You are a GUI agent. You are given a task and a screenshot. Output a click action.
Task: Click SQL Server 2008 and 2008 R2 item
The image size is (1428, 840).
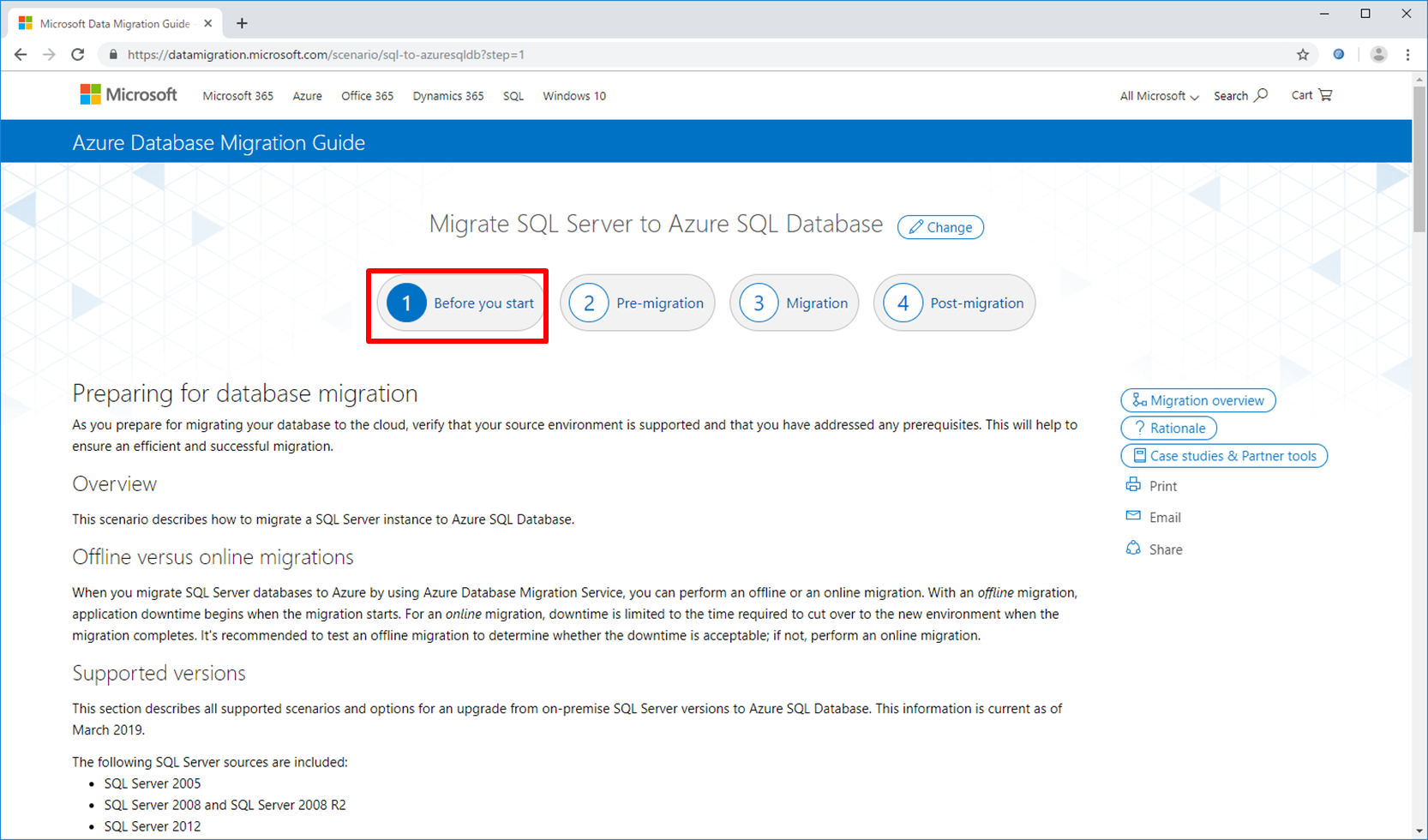click(225, 805)
